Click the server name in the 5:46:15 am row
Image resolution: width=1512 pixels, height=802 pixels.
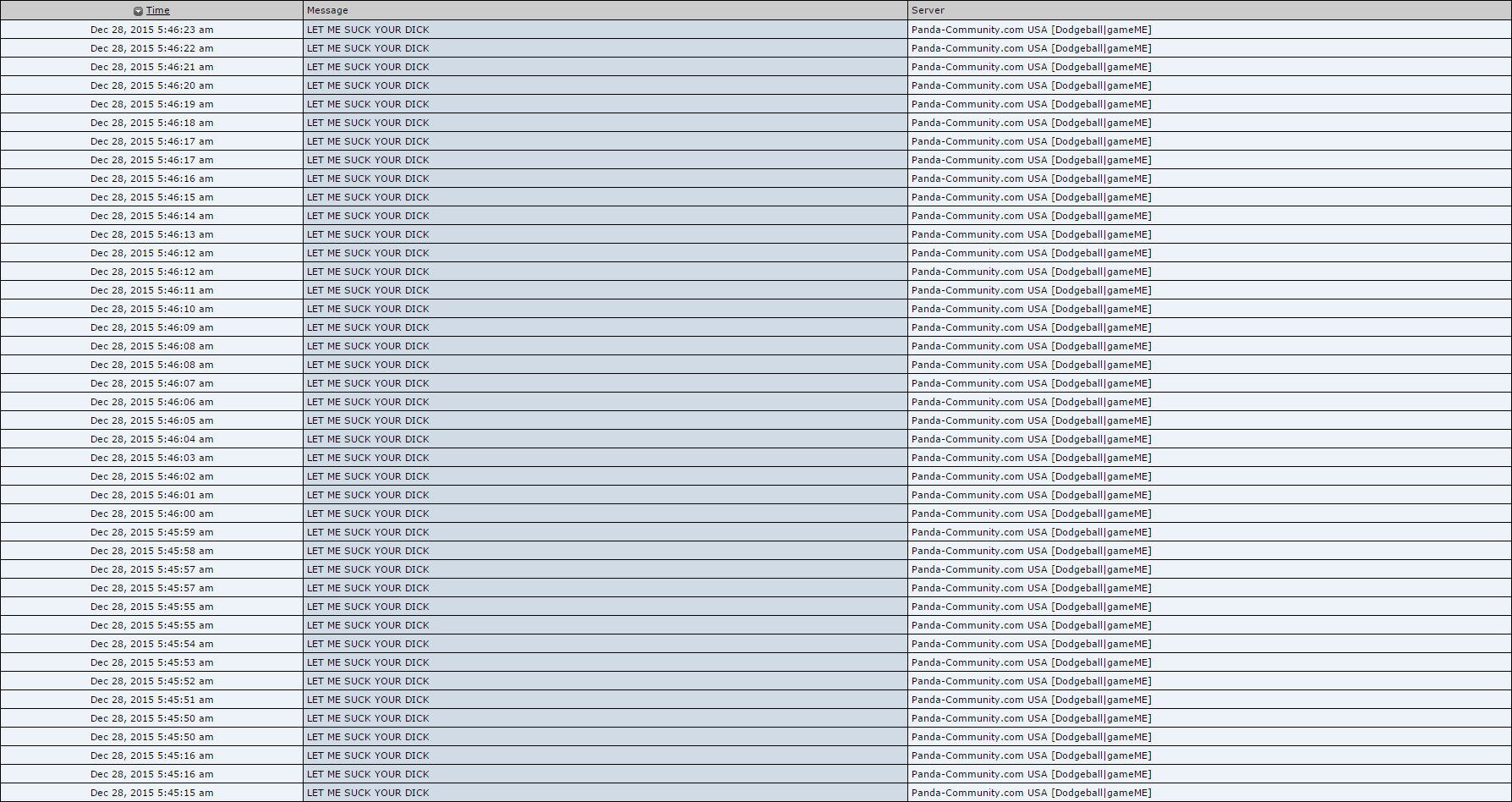pos(1031,197)
